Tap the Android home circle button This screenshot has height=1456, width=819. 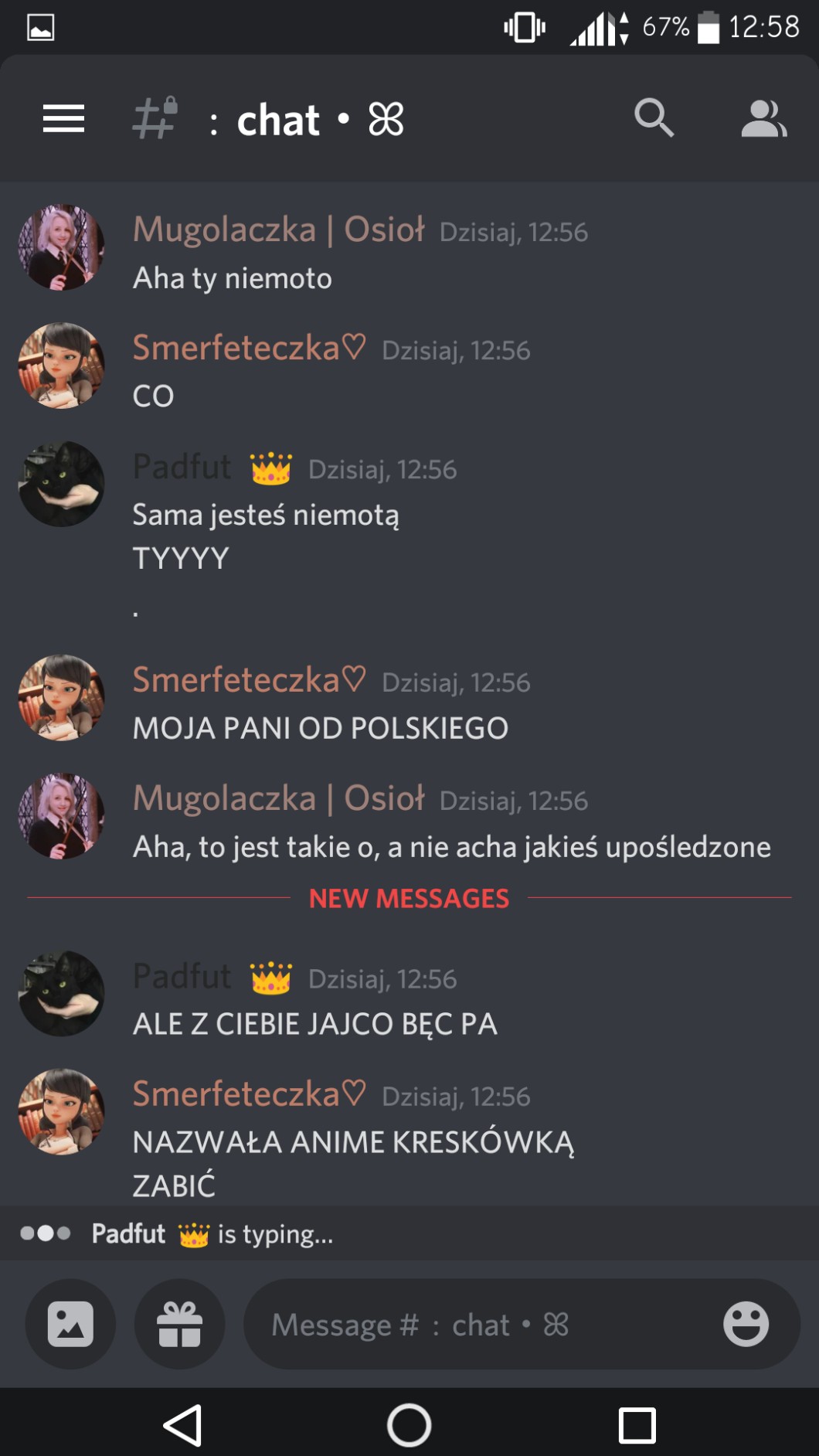[409, 1424]
